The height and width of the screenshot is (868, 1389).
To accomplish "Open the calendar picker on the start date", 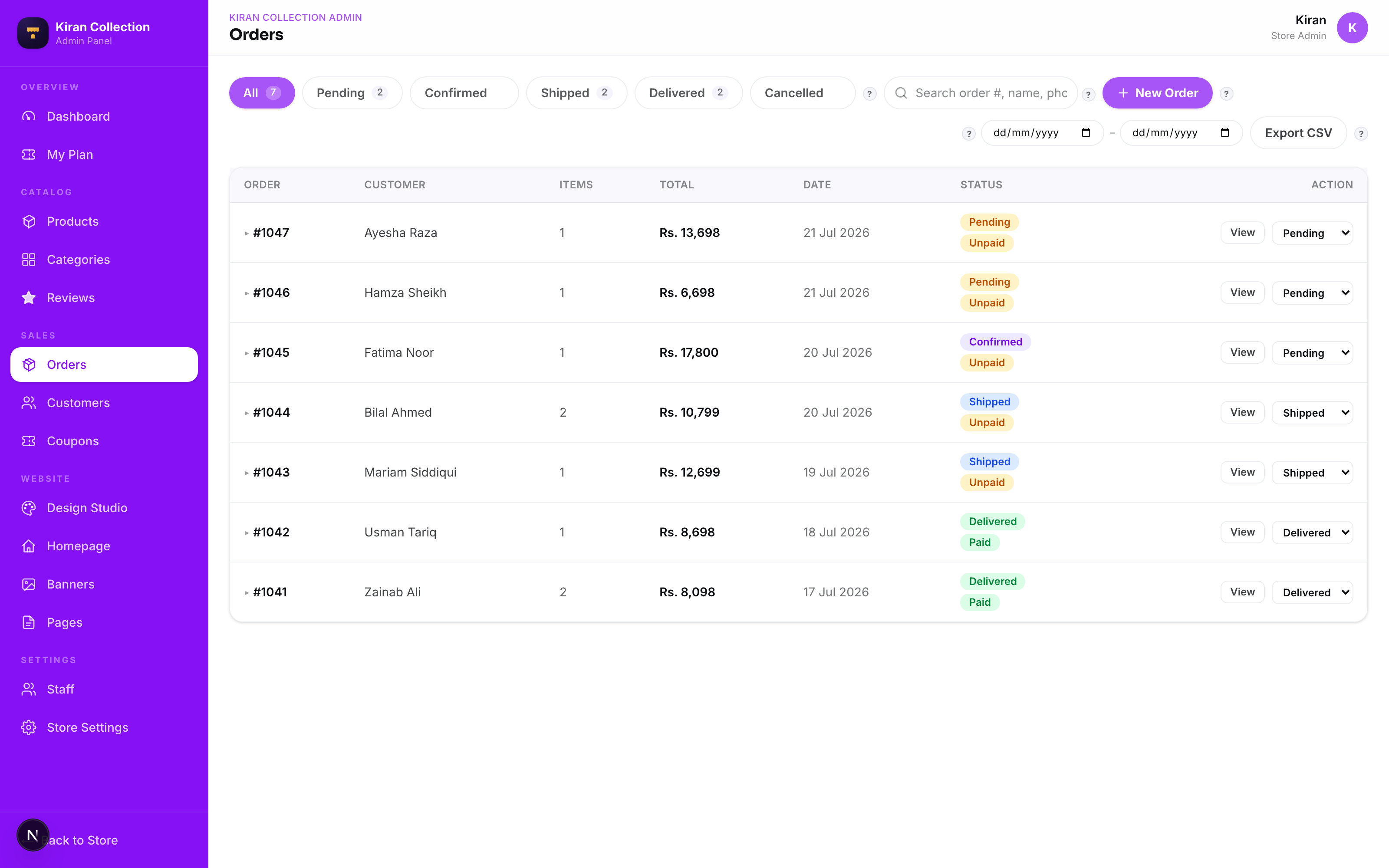I will click(1086, 133).
